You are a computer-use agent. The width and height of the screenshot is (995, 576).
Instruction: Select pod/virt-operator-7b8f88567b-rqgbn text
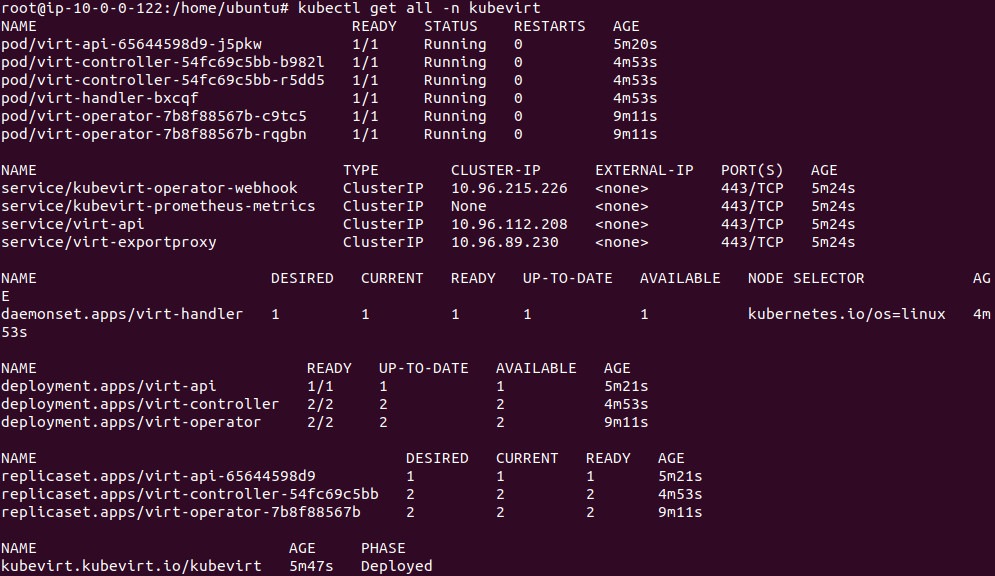click(154, 134)
